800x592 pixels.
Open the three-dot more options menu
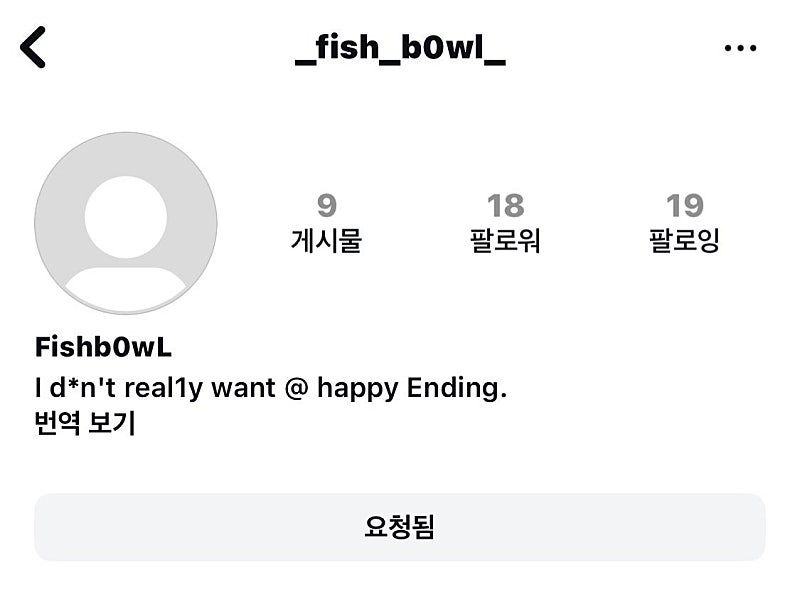(x=740, y=48)
